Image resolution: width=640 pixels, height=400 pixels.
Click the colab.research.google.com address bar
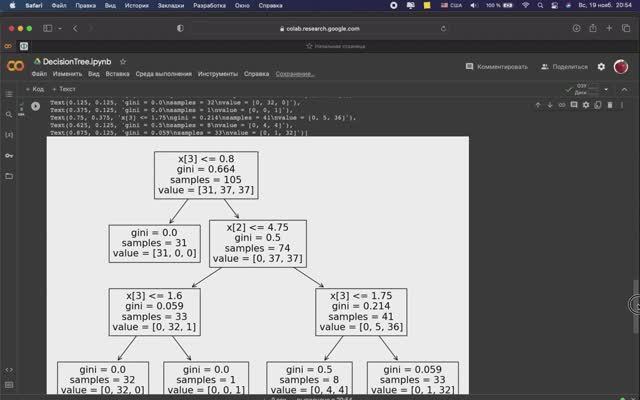pyautogui.click(x=320, y=29)
